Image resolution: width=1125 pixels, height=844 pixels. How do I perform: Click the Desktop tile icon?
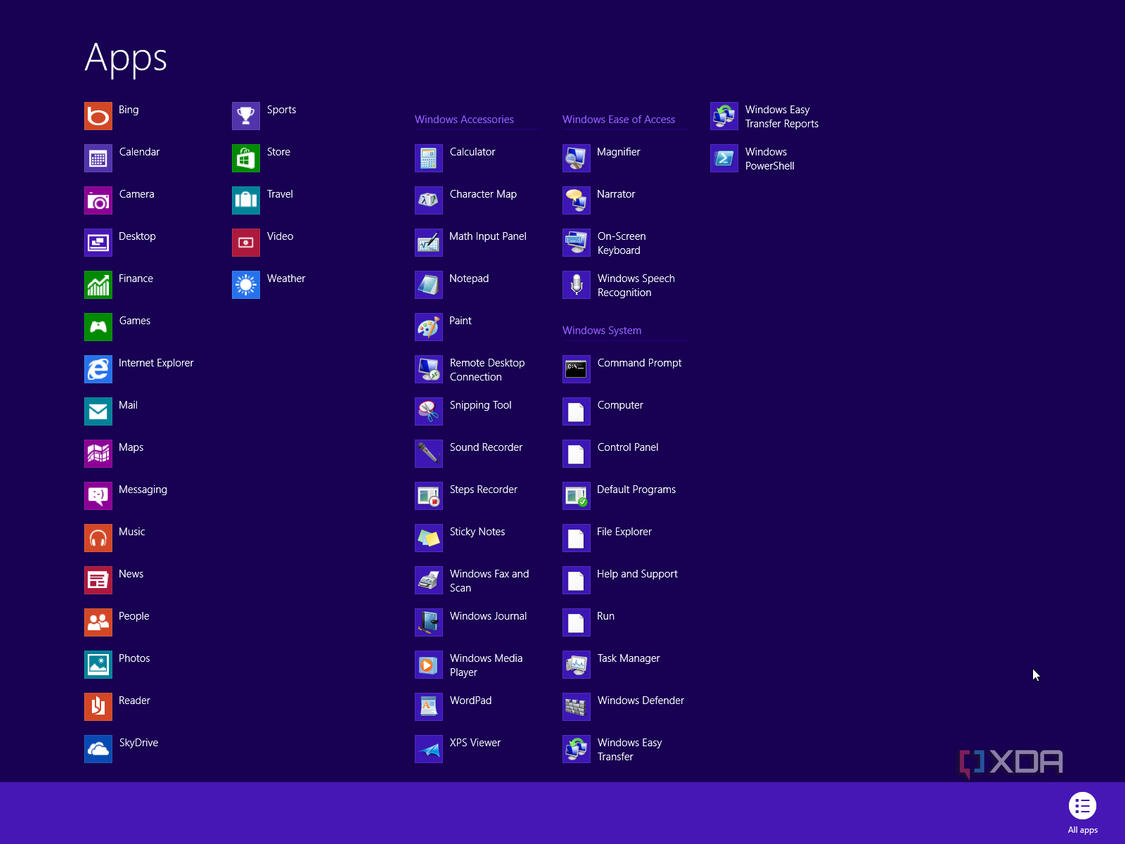coord(98,243)
